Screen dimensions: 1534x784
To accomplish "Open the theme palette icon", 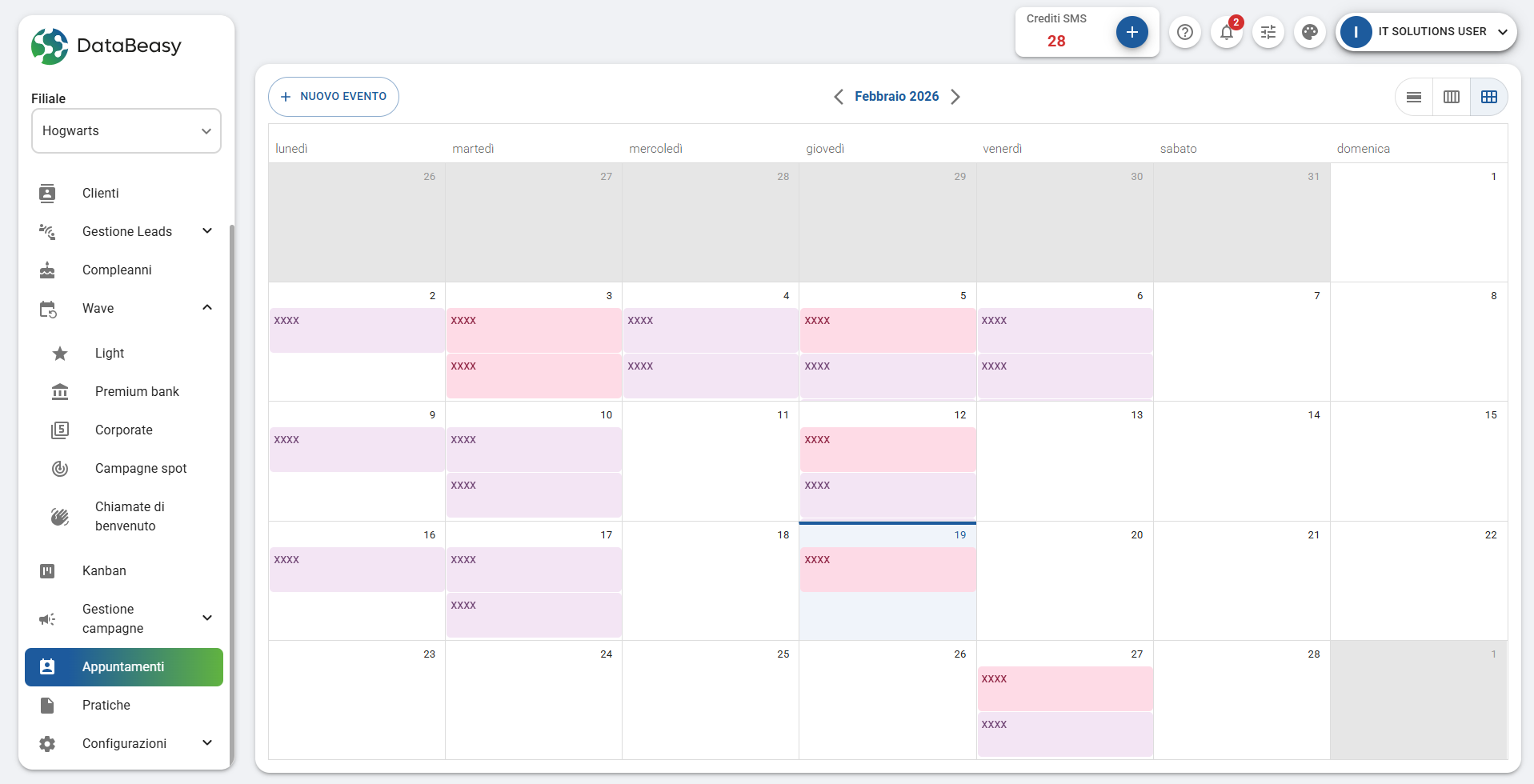I will click(x=1310, y=32).
